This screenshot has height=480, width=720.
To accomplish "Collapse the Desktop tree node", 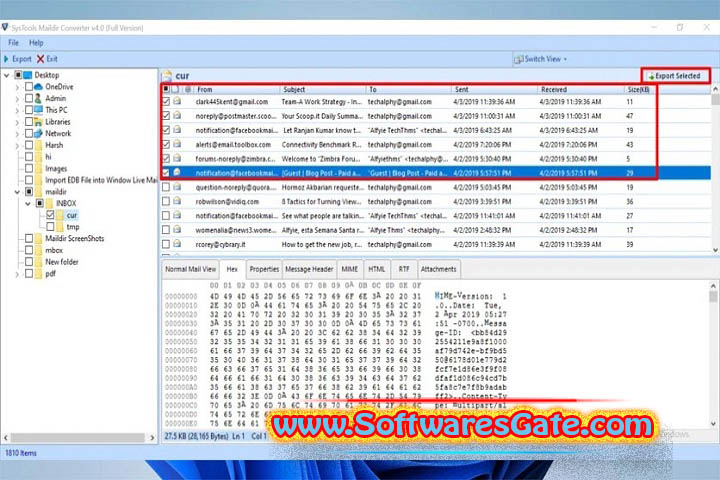I will coord(6,75).
